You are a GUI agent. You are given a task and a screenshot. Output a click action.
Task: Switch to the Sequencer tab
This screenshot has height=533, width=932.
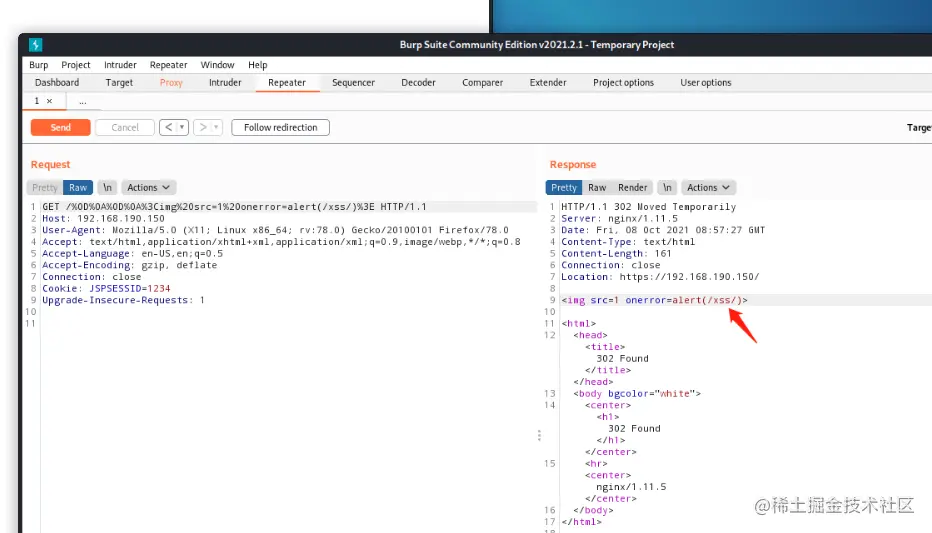(x=353, y=83)
